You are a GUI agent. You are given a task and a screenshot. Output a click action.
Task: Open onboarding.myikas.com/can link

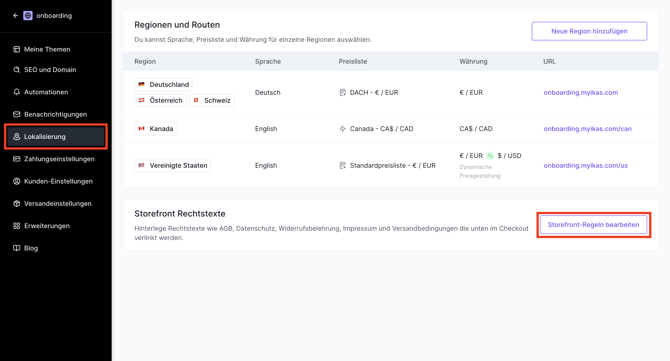click(x=588, y=129)
